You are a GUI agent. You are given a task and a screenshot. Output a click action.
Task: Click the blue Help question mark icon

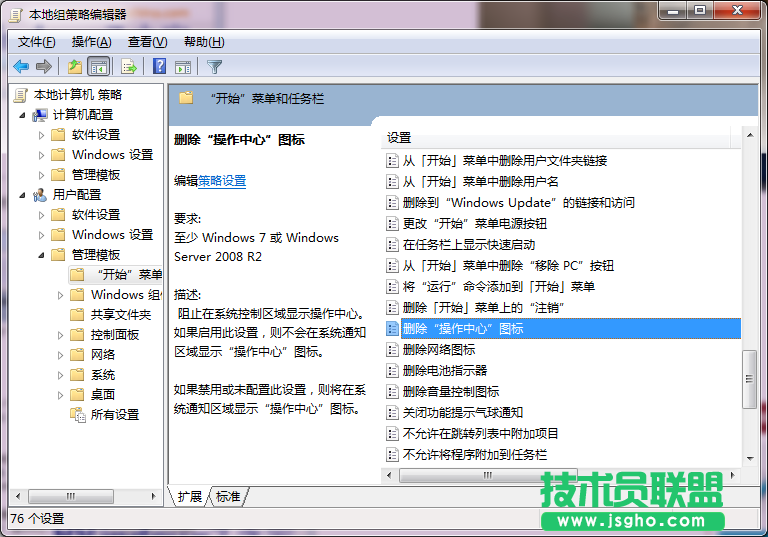(x=159, y=66)
